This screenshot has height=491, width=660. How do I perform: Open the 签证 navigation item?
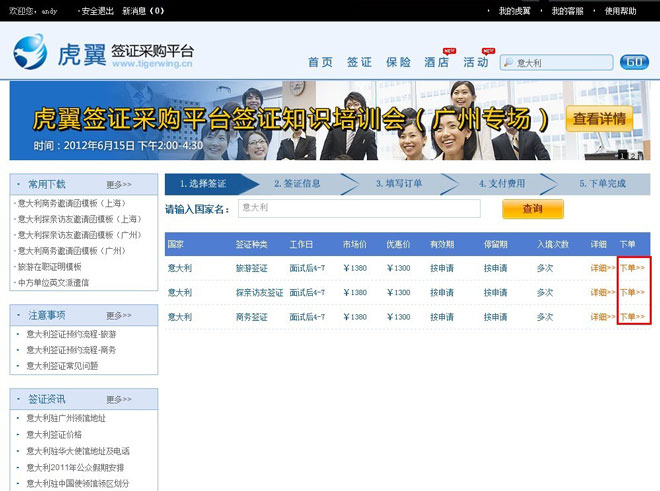359,62
